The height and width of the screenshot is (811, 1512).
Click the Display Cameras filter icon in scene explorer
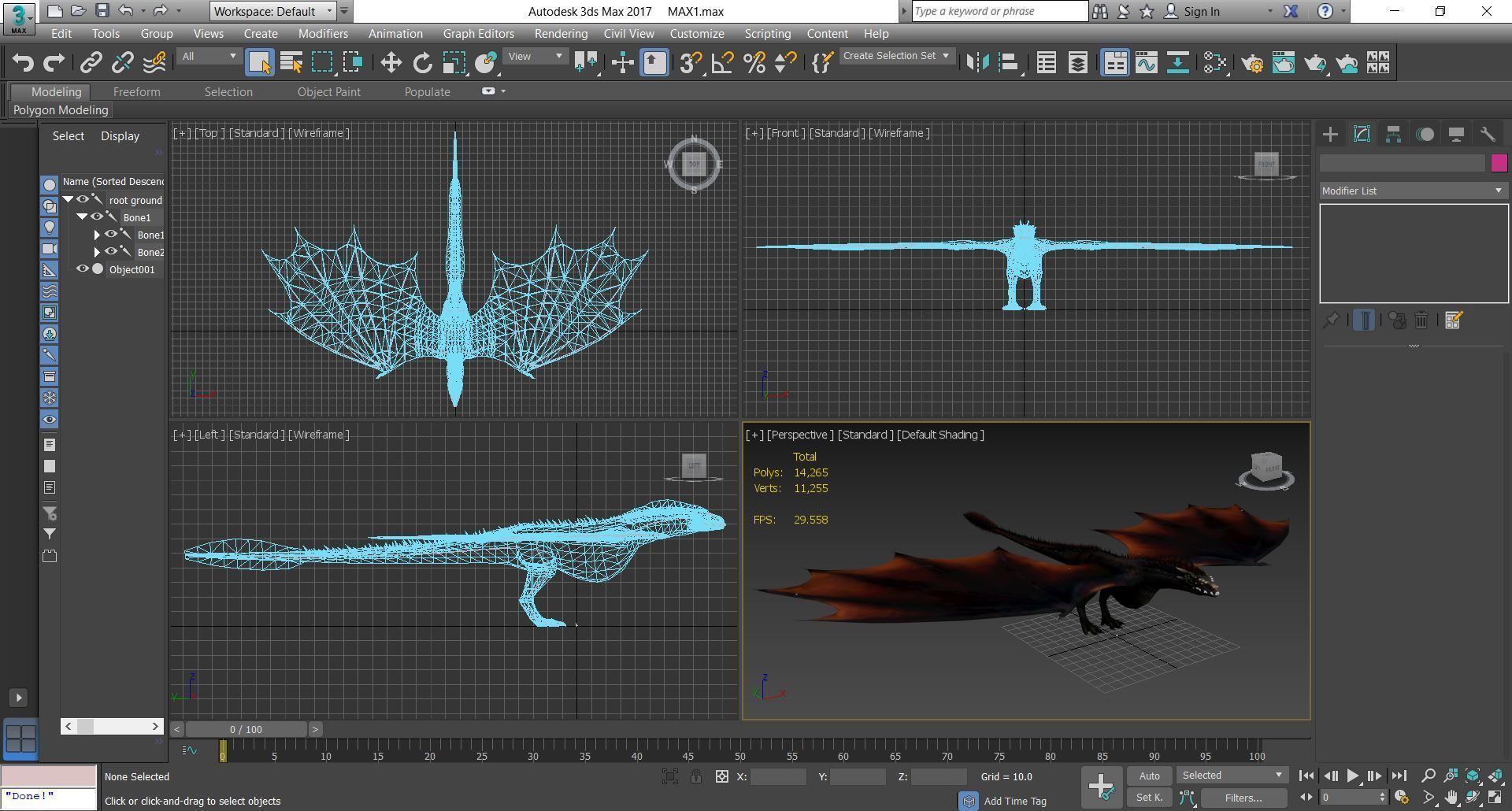tap(49, 248)
